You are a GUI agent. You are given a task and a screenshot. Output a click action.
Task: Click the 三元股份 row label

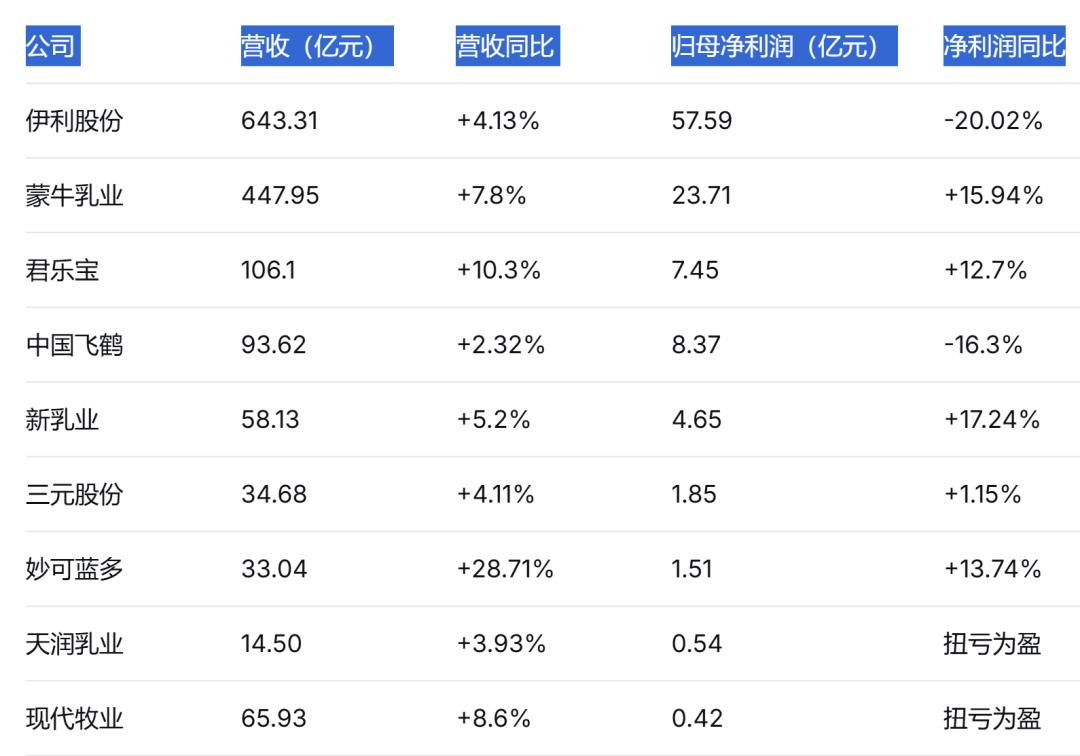pos(74,494)
